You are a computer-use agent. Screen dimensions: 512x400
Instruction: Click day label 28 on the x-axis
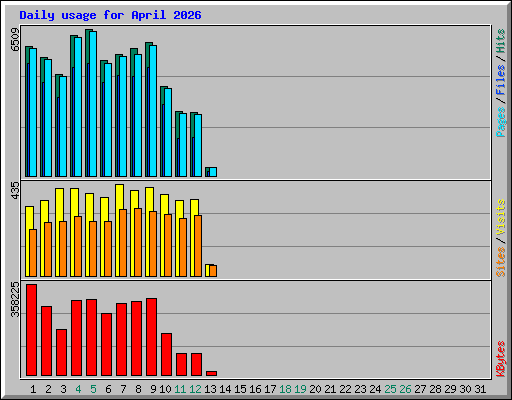pyautogui.click(x=435, y=389)
